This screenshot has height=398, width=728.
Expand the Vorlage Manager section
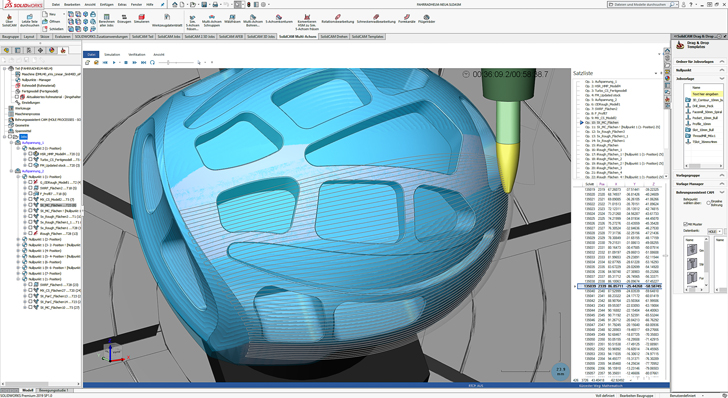722,184
